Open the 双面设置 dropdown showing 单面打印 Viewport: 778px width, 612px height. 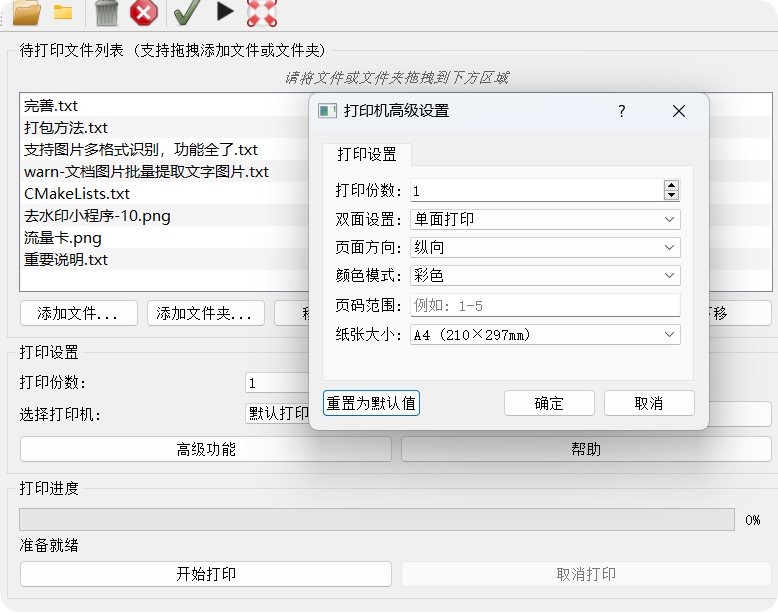(x=545, y=219)
